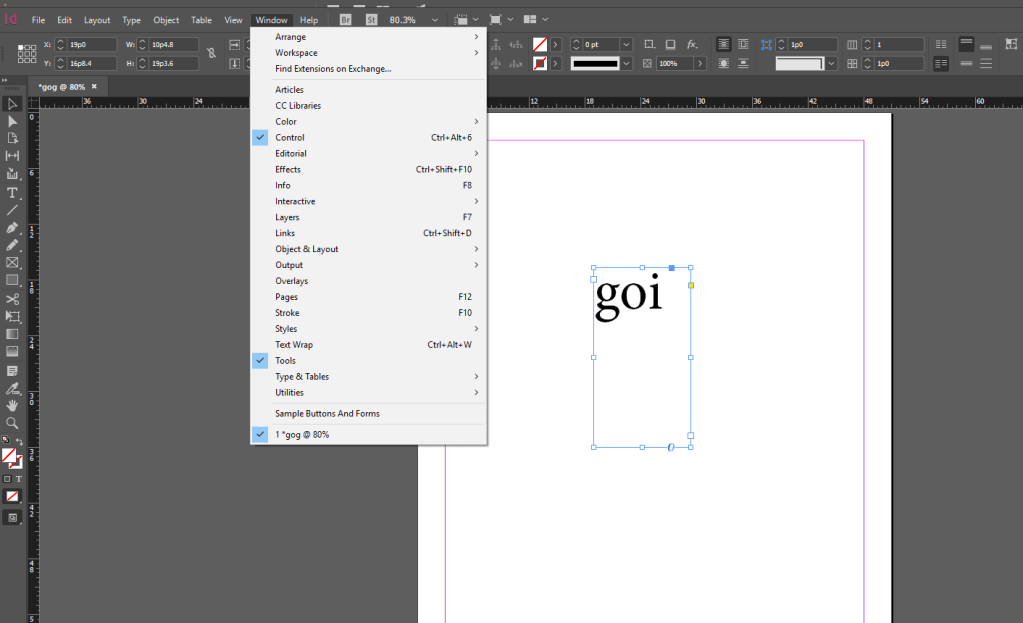Toggle the Tools panel menu entry
The width and height of the screenshot is (1023, 623).
285,361
